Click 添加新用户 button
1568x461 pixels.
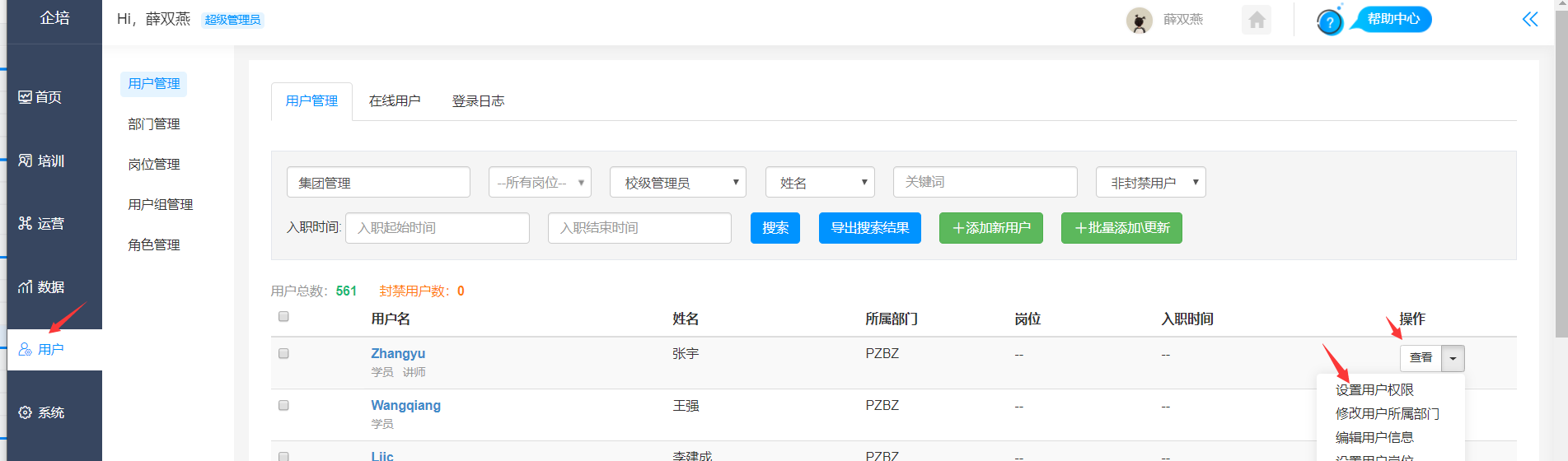991,228
